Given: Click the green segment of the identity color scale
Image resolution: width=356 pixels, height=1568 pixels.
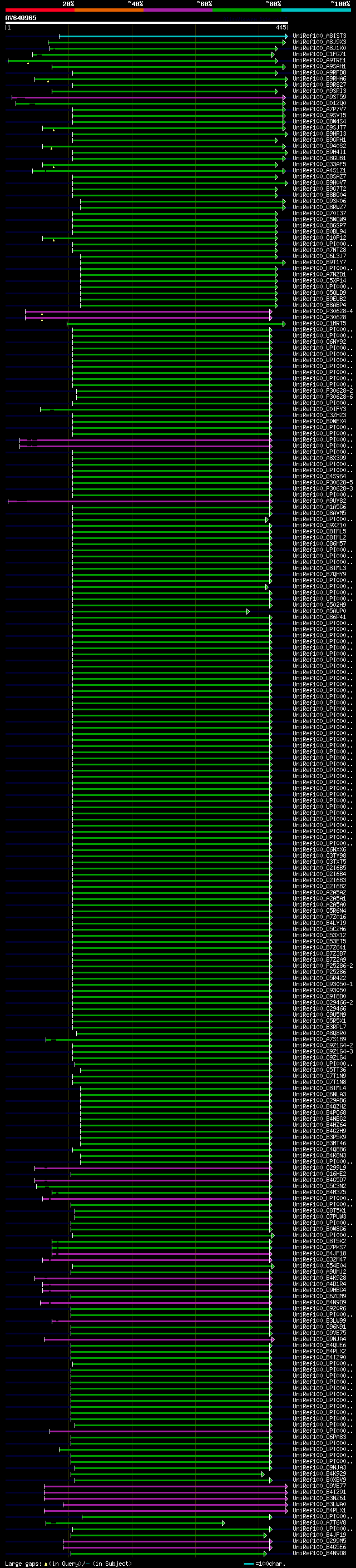Looking at the screenshot, I should click(247, 10).
